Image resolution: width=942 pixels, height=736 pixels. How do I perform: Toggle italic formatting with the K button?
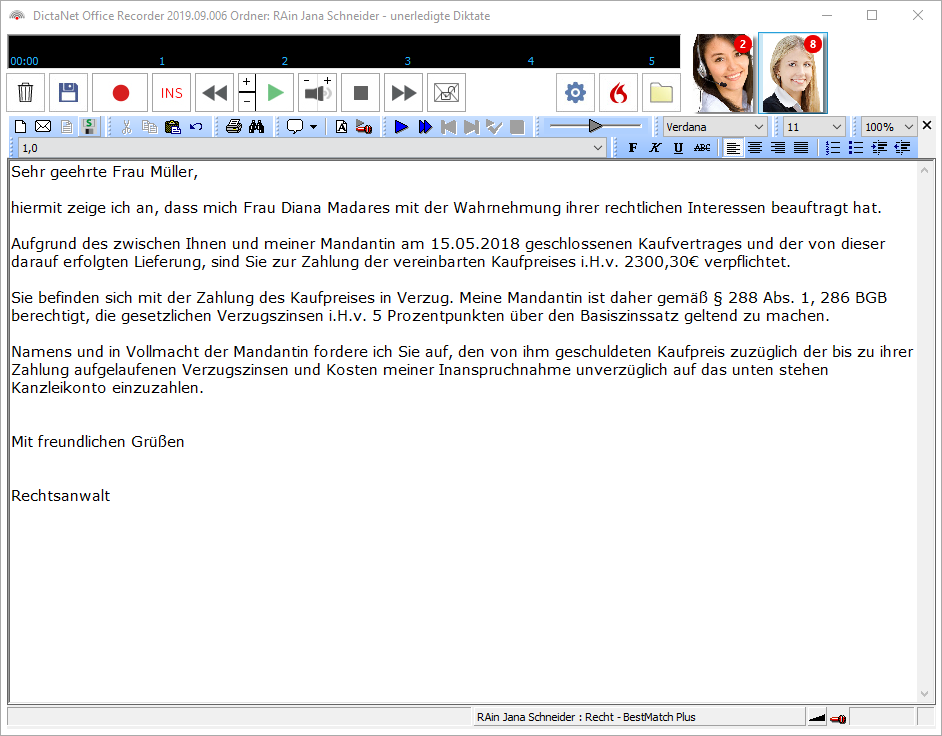click(655, 148)
